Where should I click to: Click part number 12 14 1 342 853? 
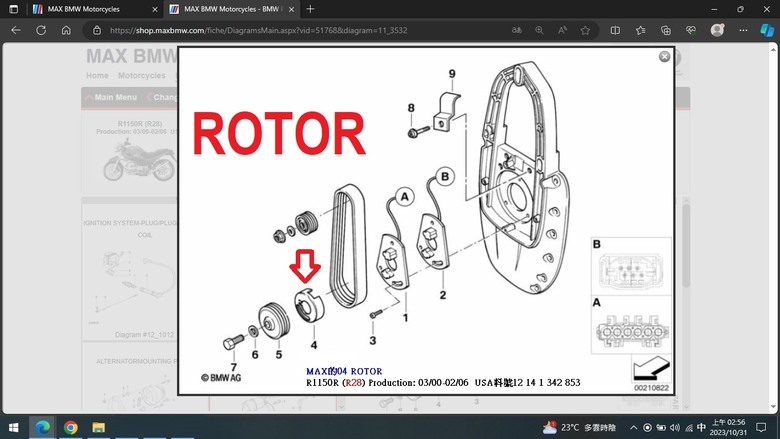547,383
